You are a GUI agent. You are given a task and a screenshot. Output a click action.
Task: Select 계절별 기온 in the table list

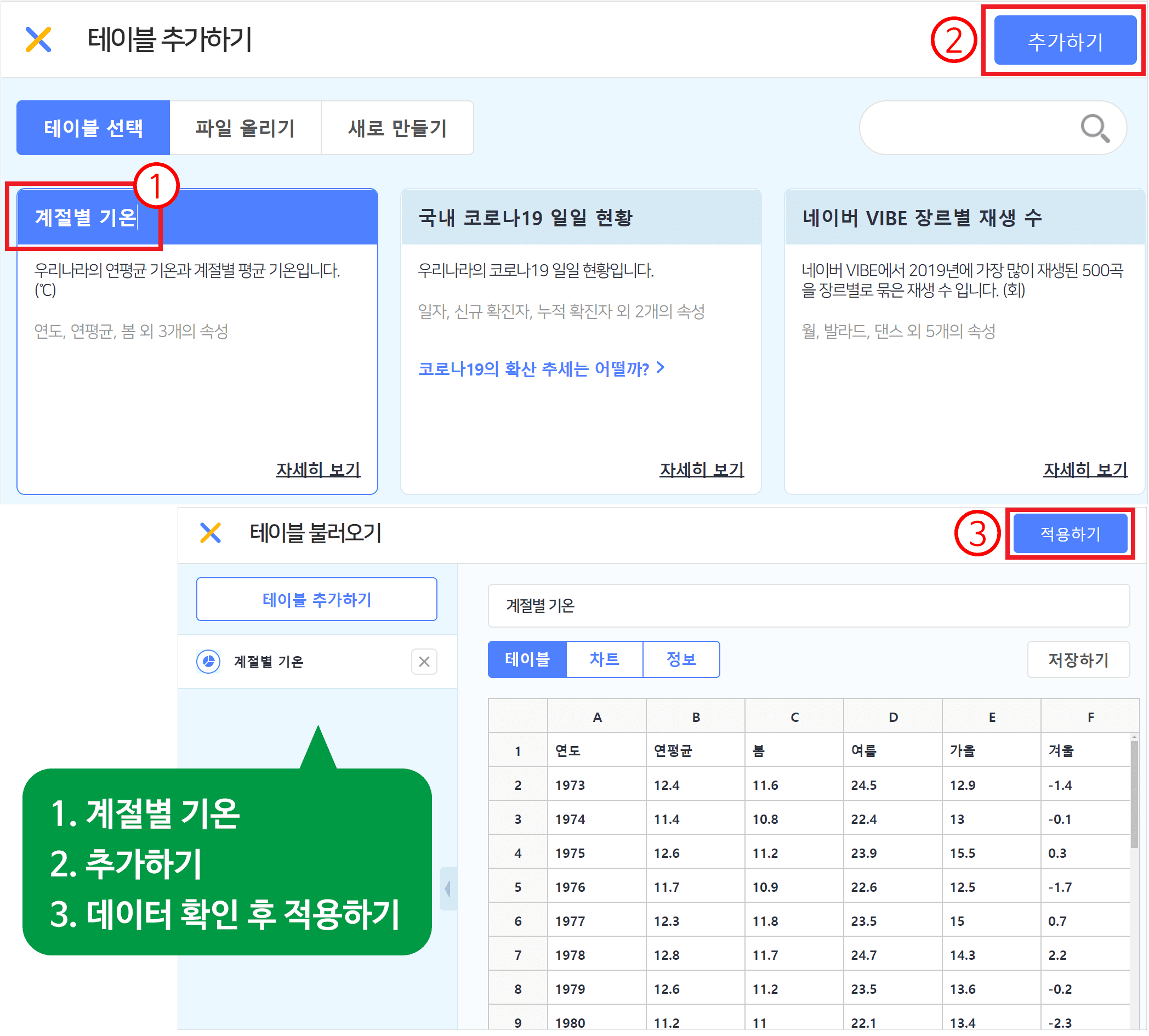pos(318,662)
